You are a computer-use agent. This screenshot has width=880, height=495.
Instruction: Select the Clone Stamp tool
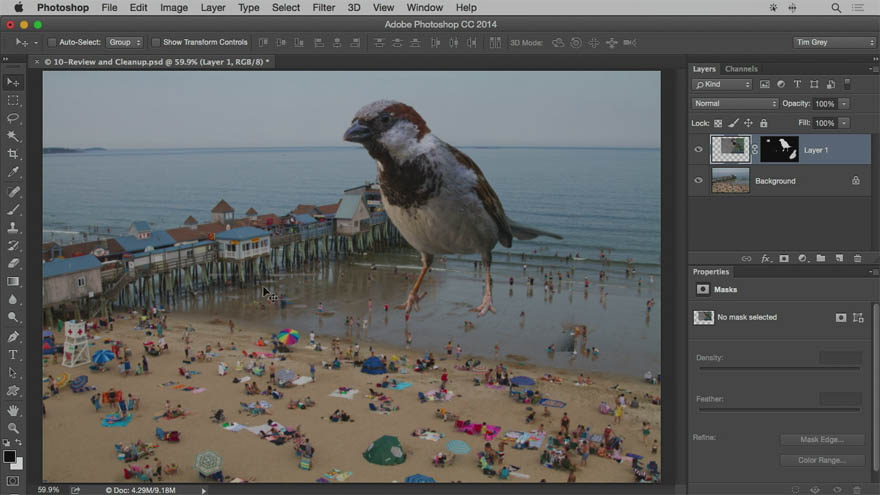(x=13, y=228)
